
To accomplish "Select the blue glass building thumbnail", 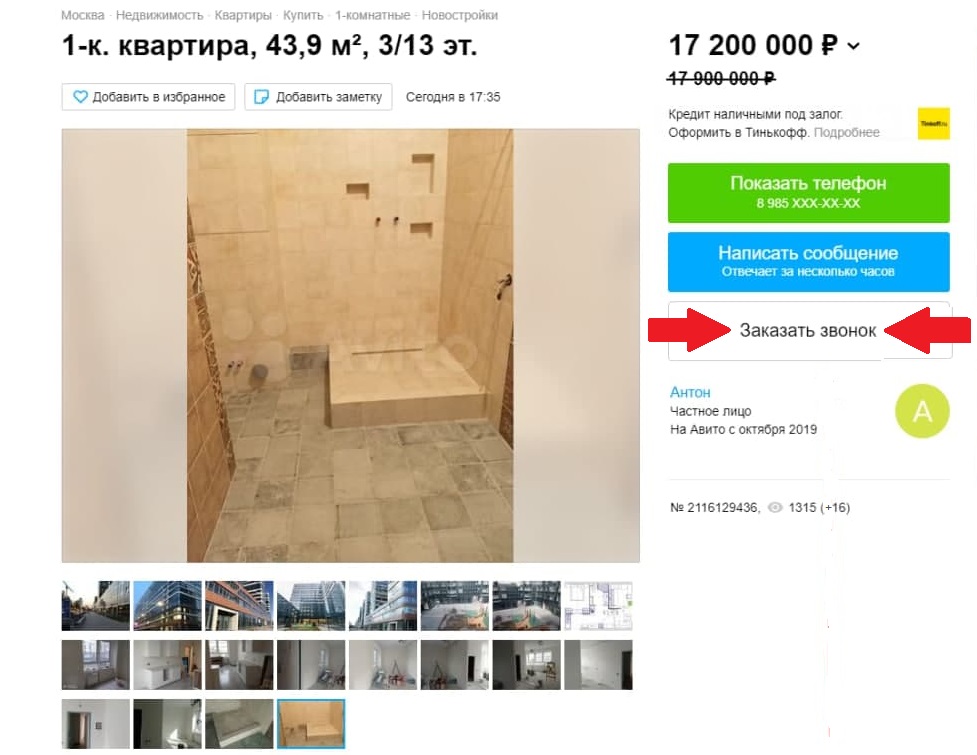I will point(167,606).
